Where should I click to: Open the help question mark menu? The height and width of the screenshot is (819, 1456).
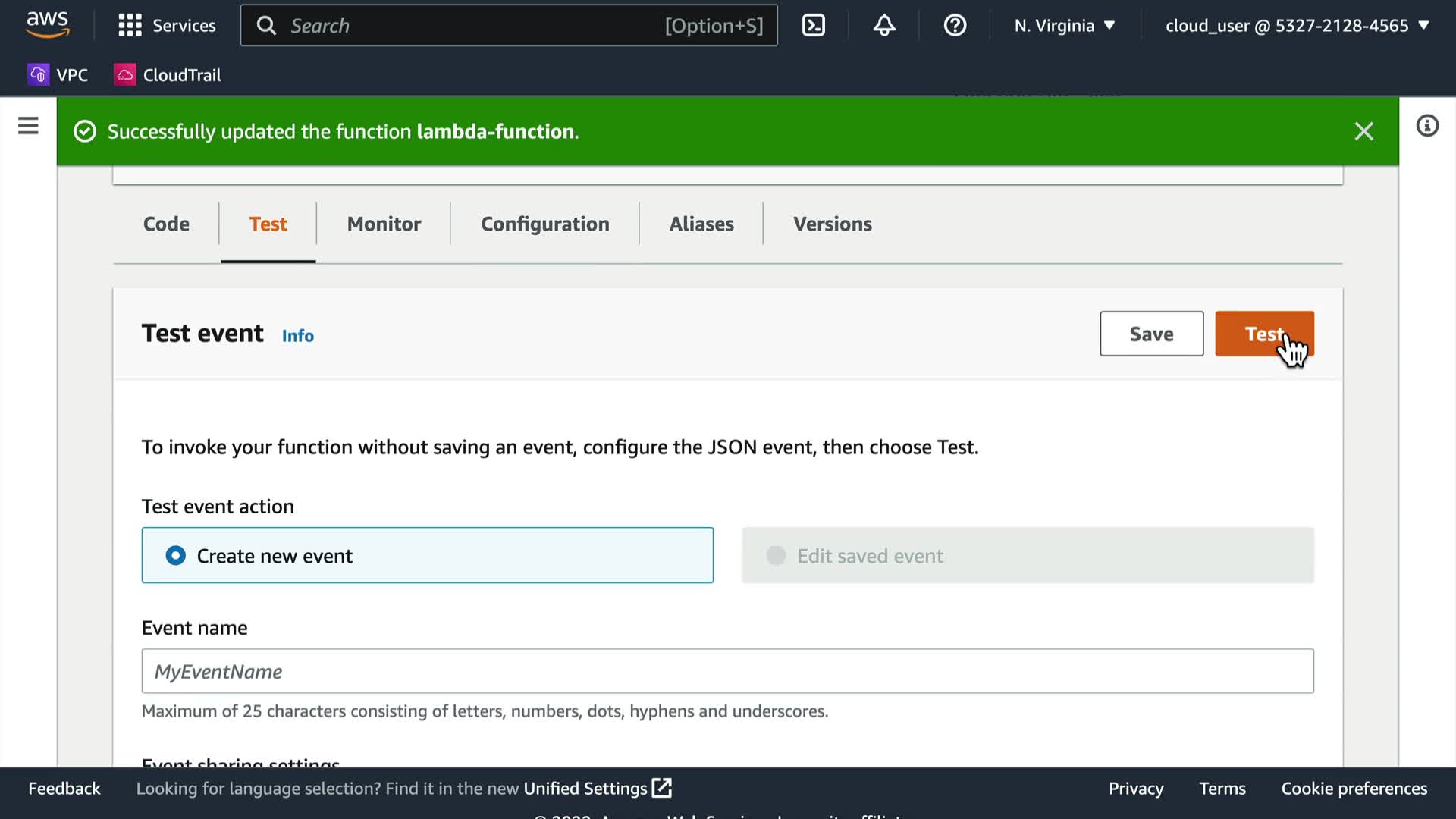[x=955, y=26]
